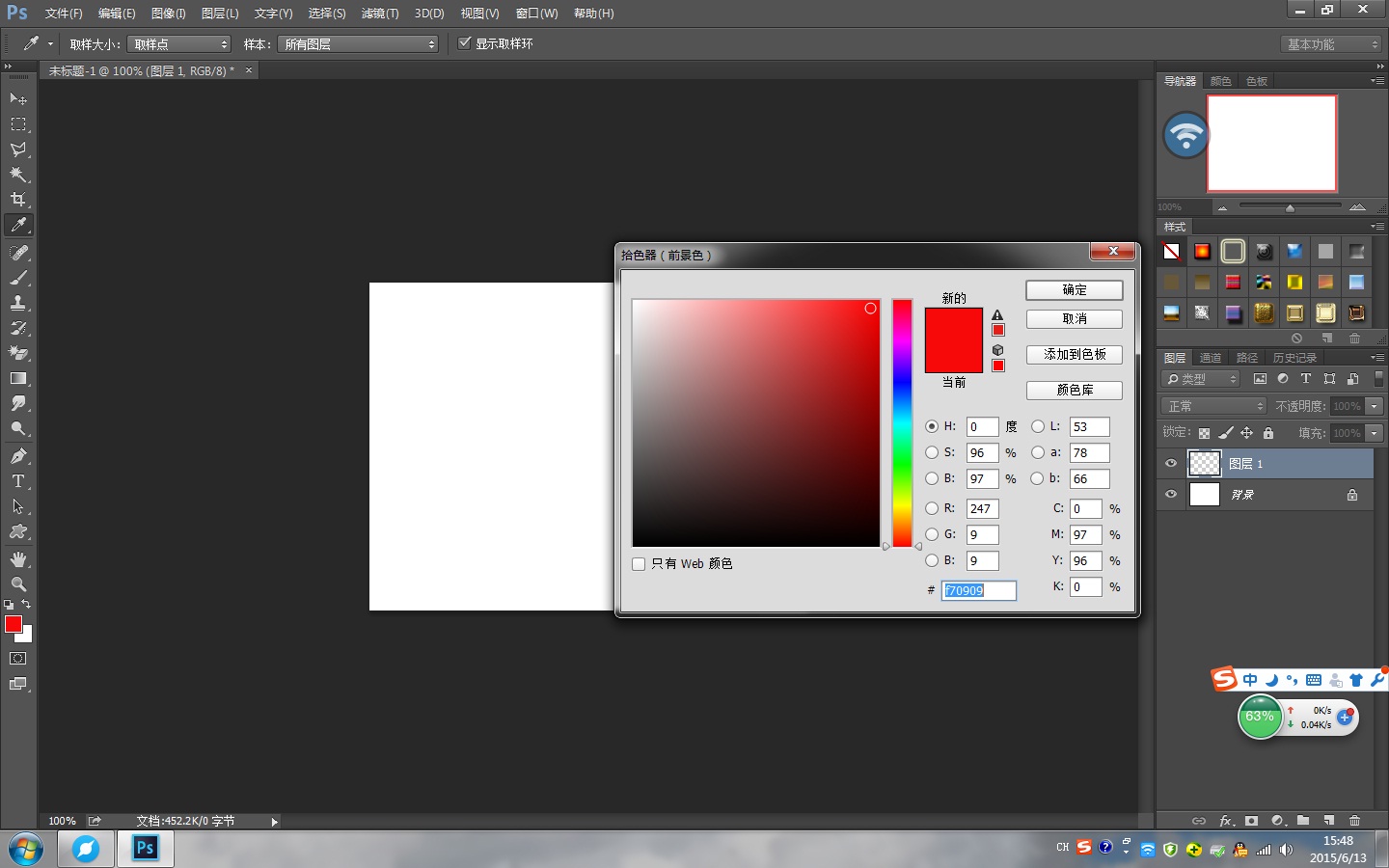
Task: Select the R red radio button
Action: click(932, 508)
